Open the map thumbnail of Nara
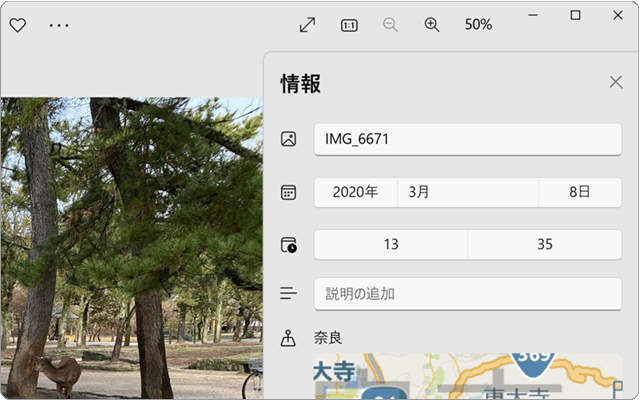This screenshot has height=400, width=640. click(x=468, y=376)
